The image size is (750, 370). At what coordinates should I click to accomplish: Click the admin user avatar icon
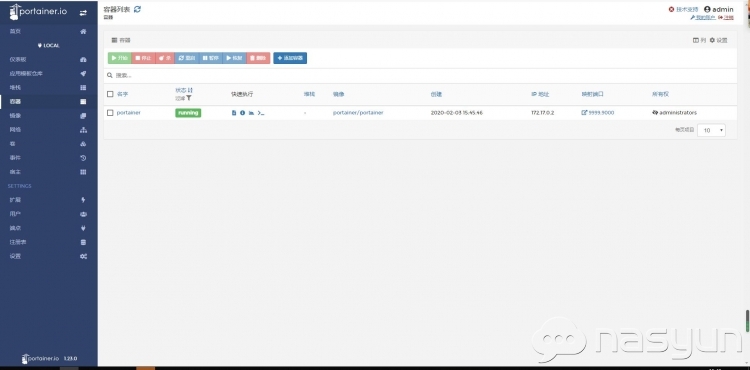707,9
